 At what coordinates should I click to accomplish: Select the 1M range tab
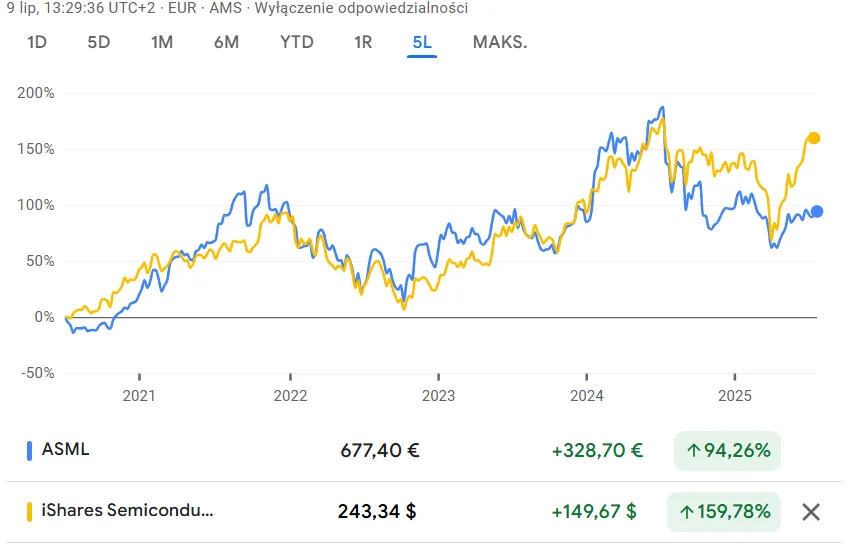(162, 42)
